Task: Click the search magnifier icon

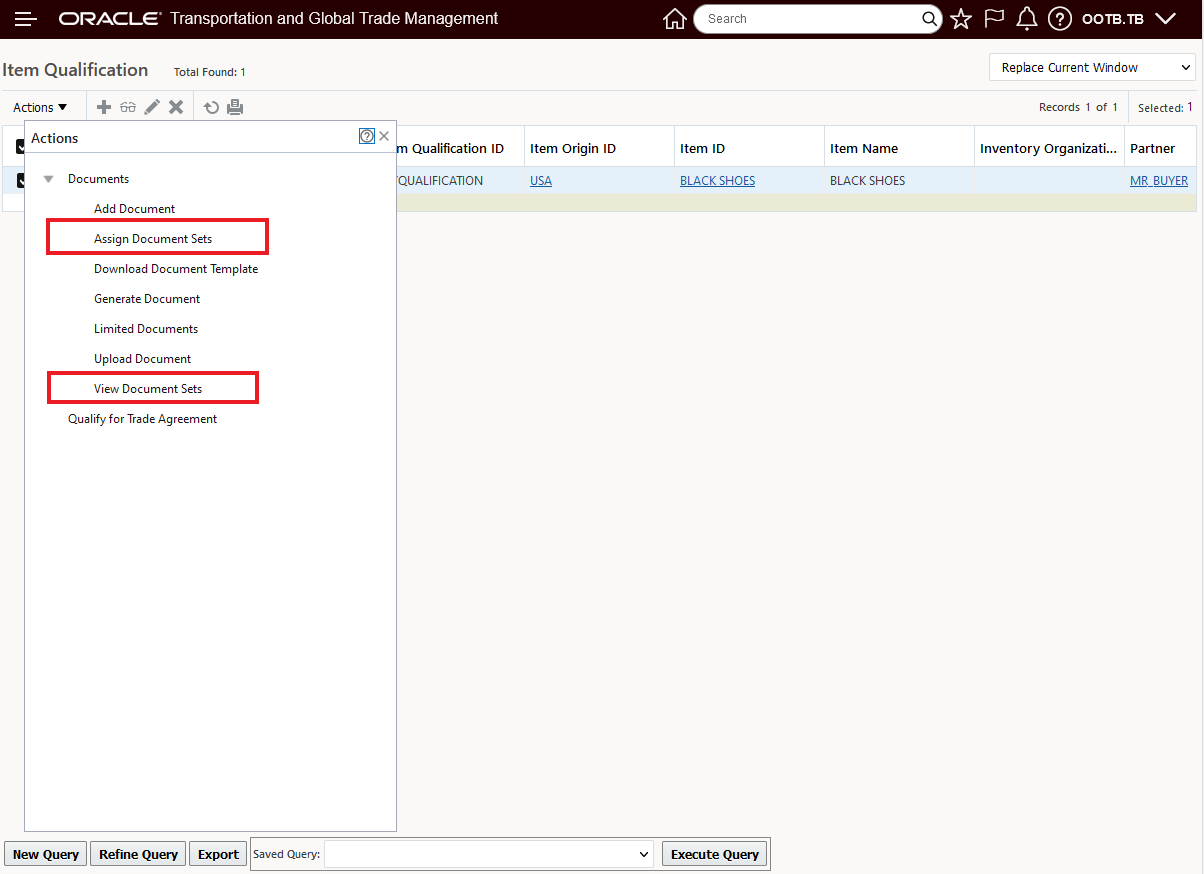Action: pyautogui.click(x=930, y=19)
